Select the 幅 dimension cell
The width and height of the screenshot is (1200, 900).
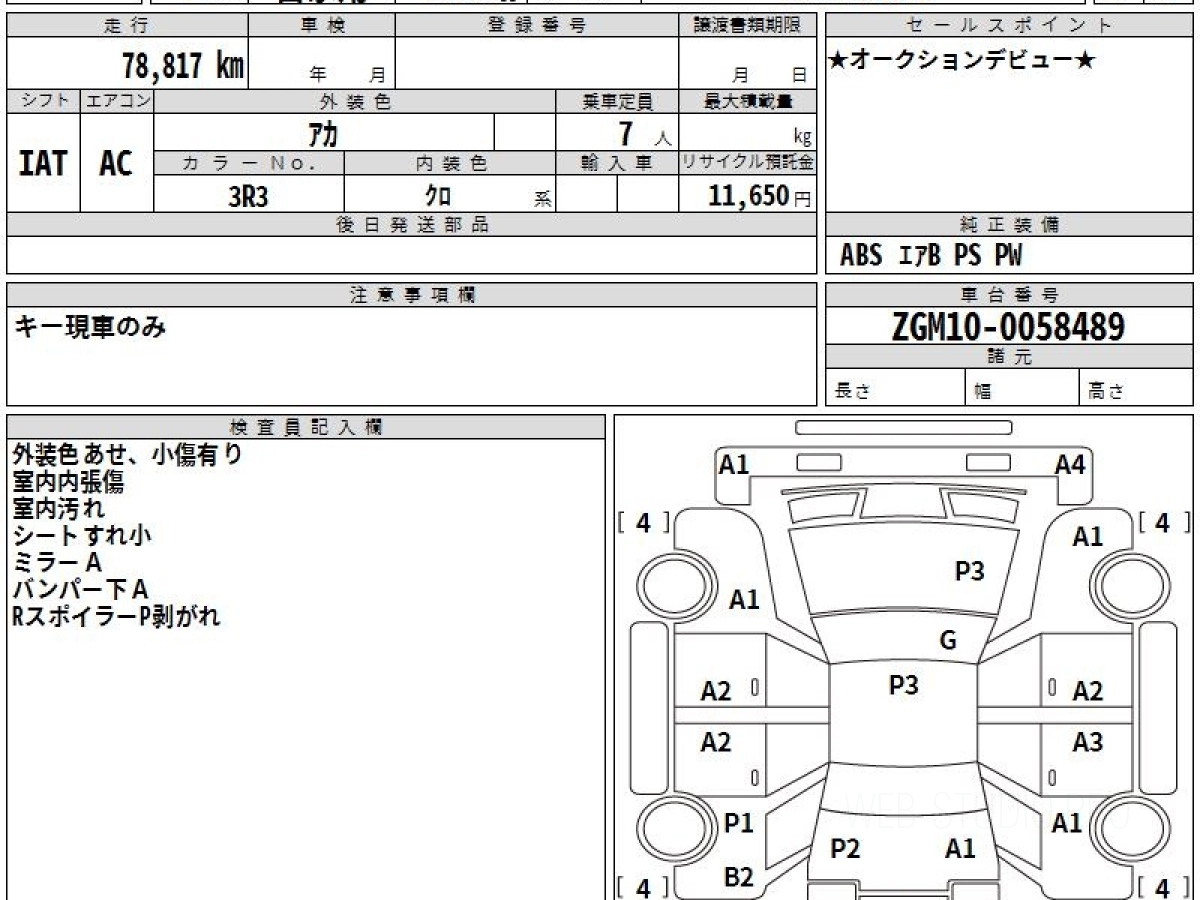click(1023, 389)
